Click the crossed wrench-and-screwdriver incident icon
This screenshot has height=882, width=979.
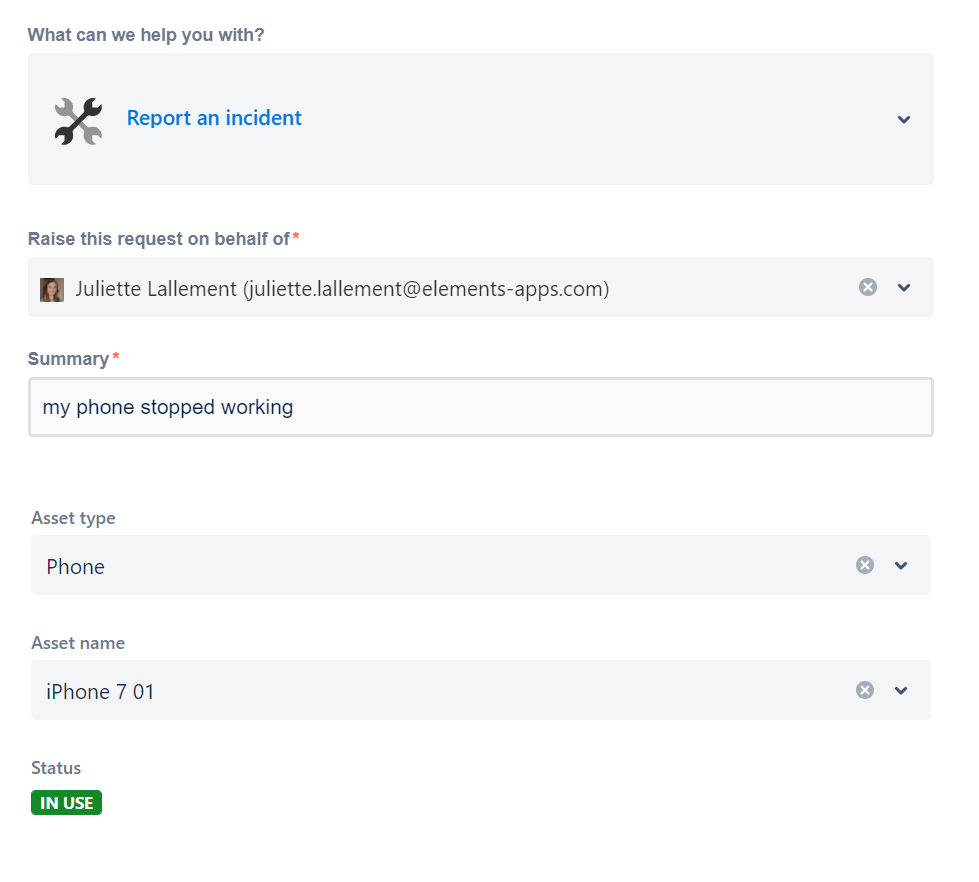tap(77, 119)
